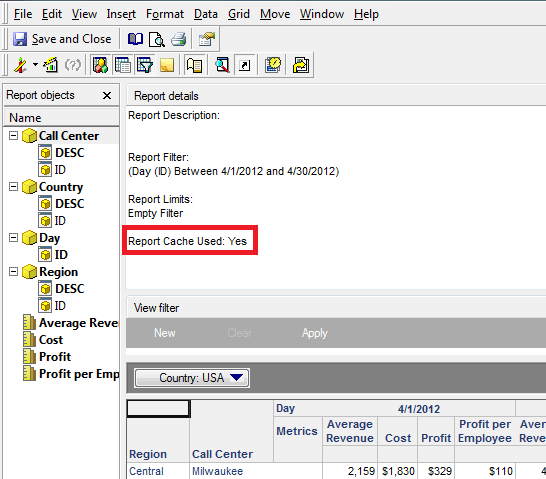Click the run report icon with the lightning bolt
The height and width of the screenshot is (479, 546).
coord(21,65)
